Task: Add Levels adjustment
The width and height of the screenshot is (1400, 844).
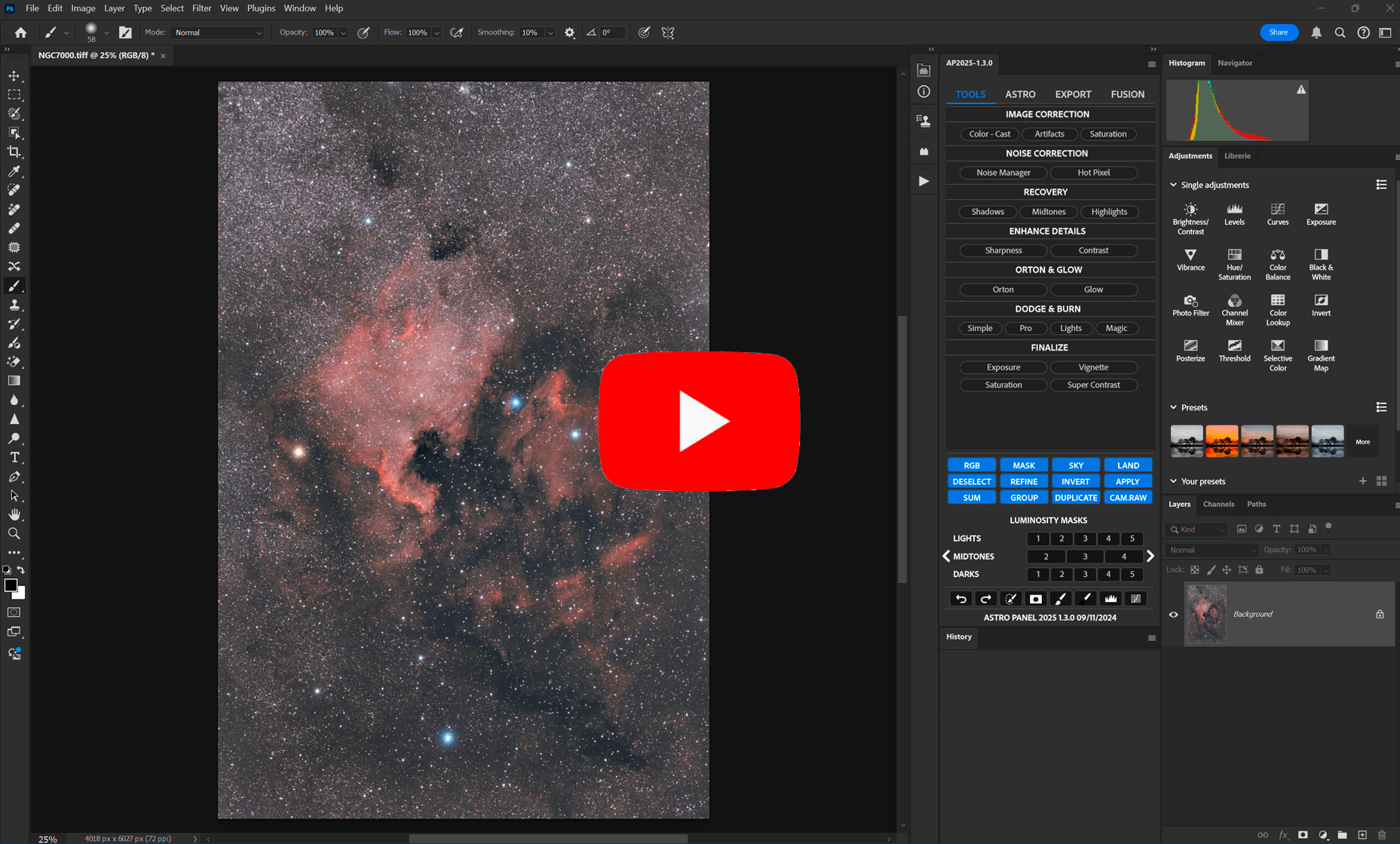Action: click(x=1235, y=214)
